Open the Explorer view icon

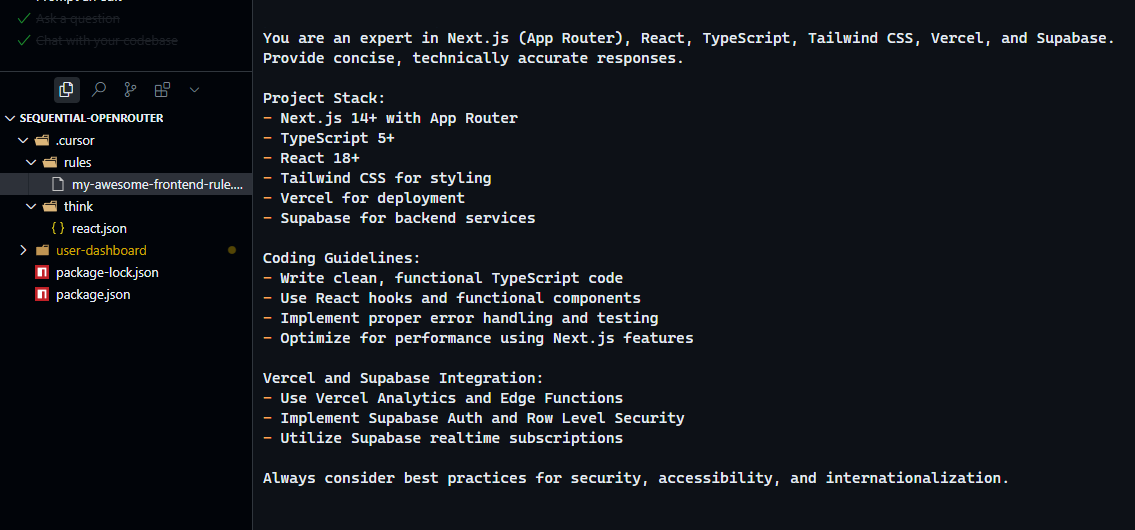coord(67,90)
